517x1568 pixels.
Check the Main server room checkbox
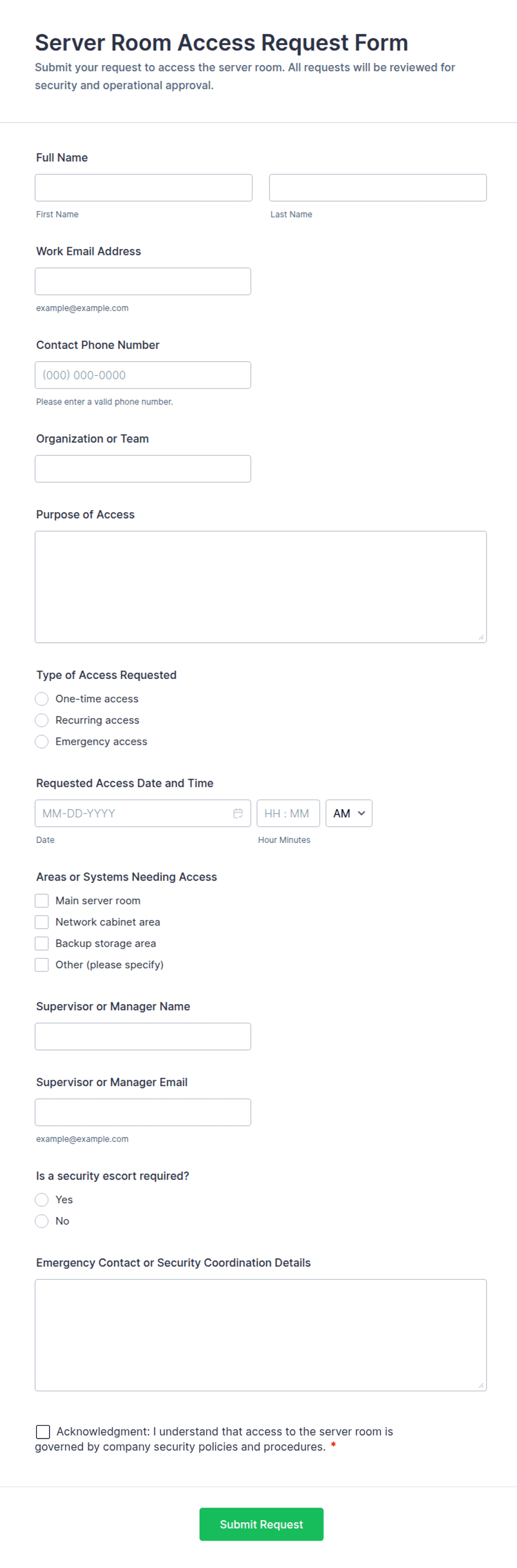(41, 900)
